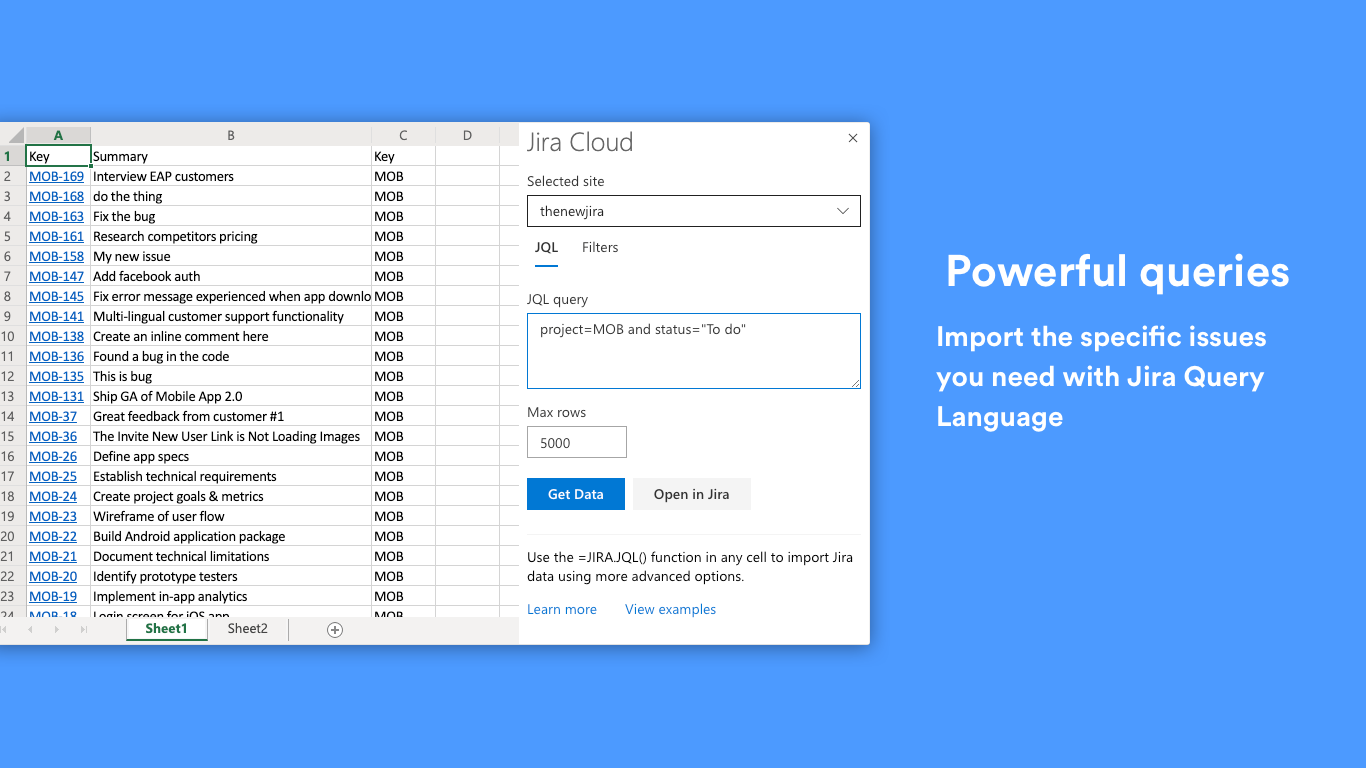
Task: Open the MOB-135 issue link
Action: pyautogui.click(x=56, y=376)
